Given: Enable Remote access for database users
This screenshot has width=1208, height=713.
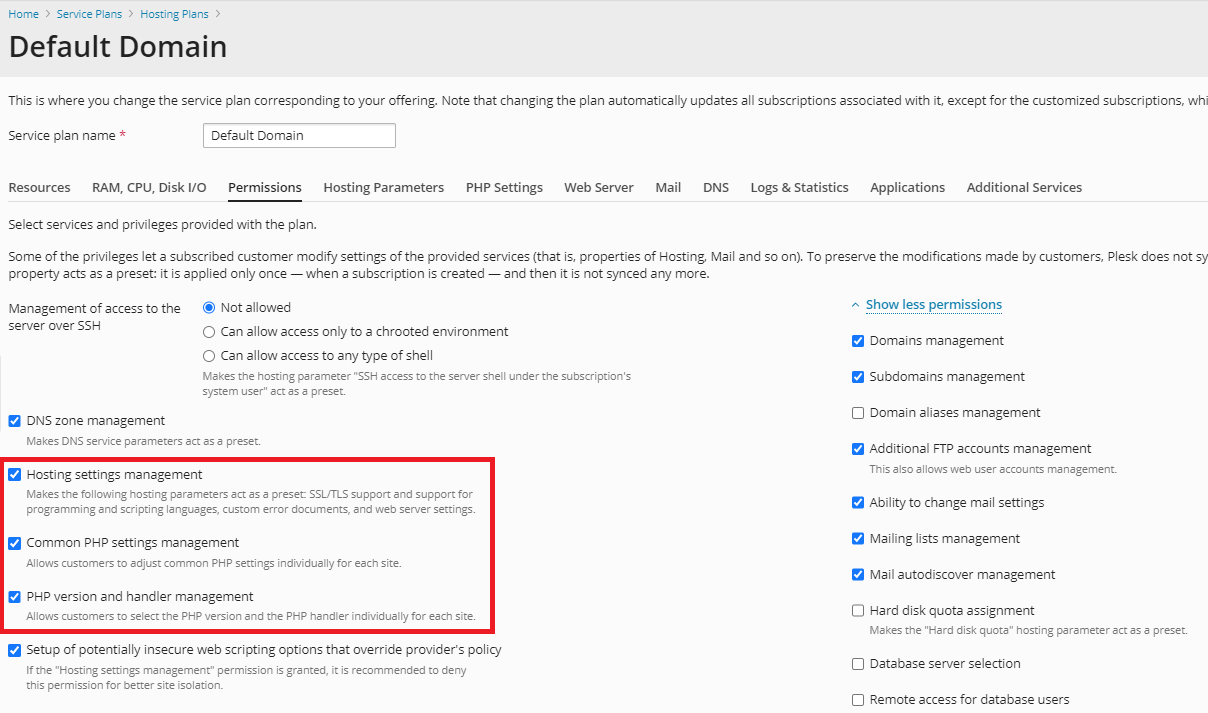Looking at the screenshot, I should (x=858, y=700).
